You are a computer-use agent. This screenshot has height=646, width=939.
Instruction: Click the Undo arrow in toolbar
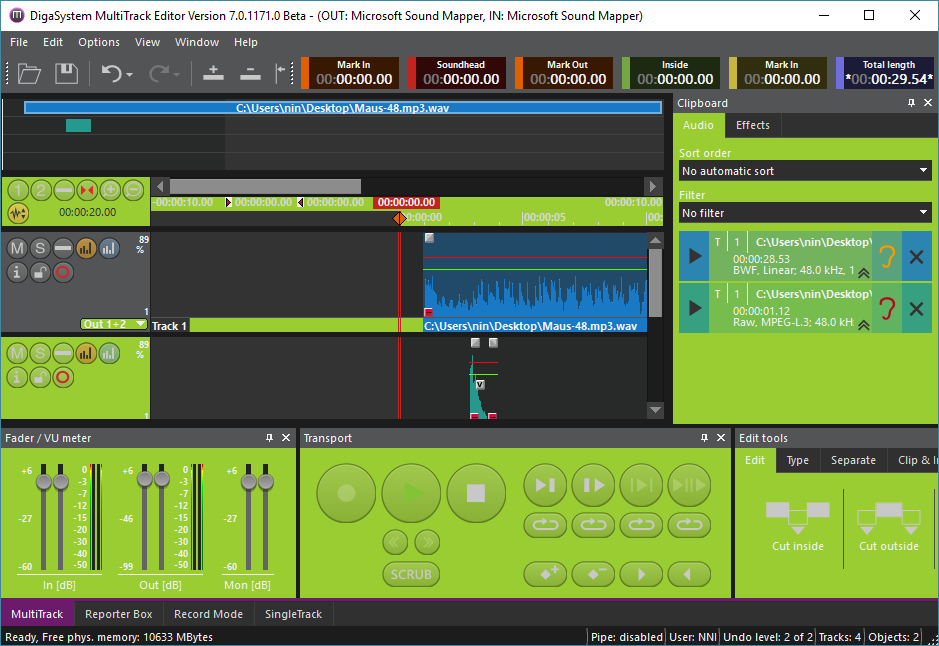(x=111, y=73)
